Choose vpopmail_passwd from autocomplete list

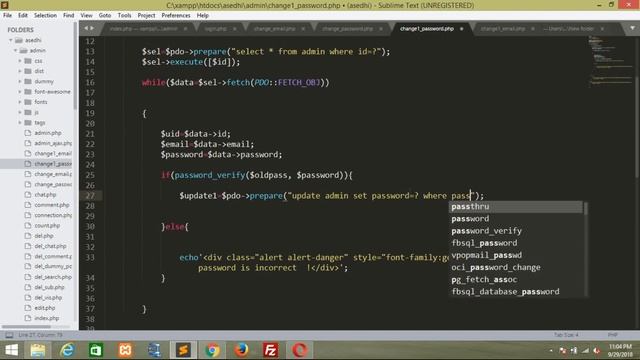coord(516,255)
